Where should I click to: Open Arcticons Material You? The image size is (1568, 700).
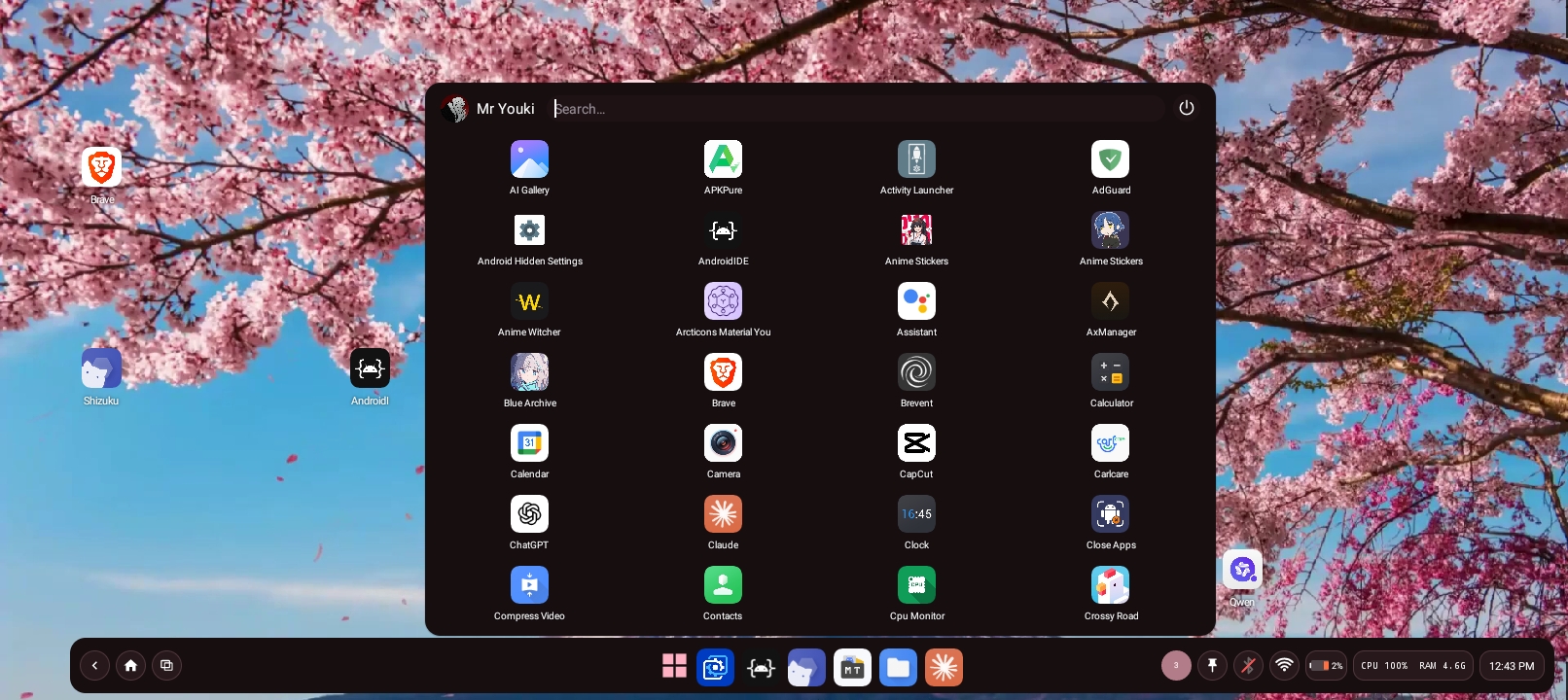coord(723,301)
